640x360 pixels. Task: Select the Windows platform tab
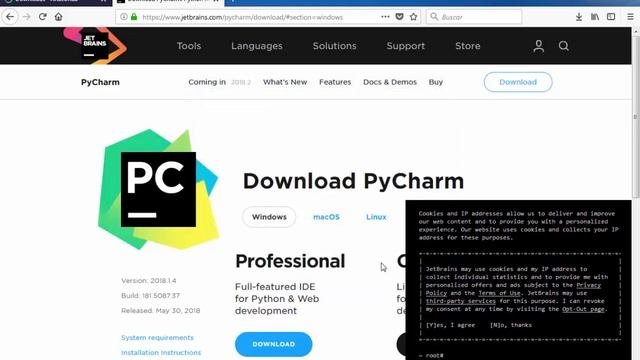tap(269, 217)
